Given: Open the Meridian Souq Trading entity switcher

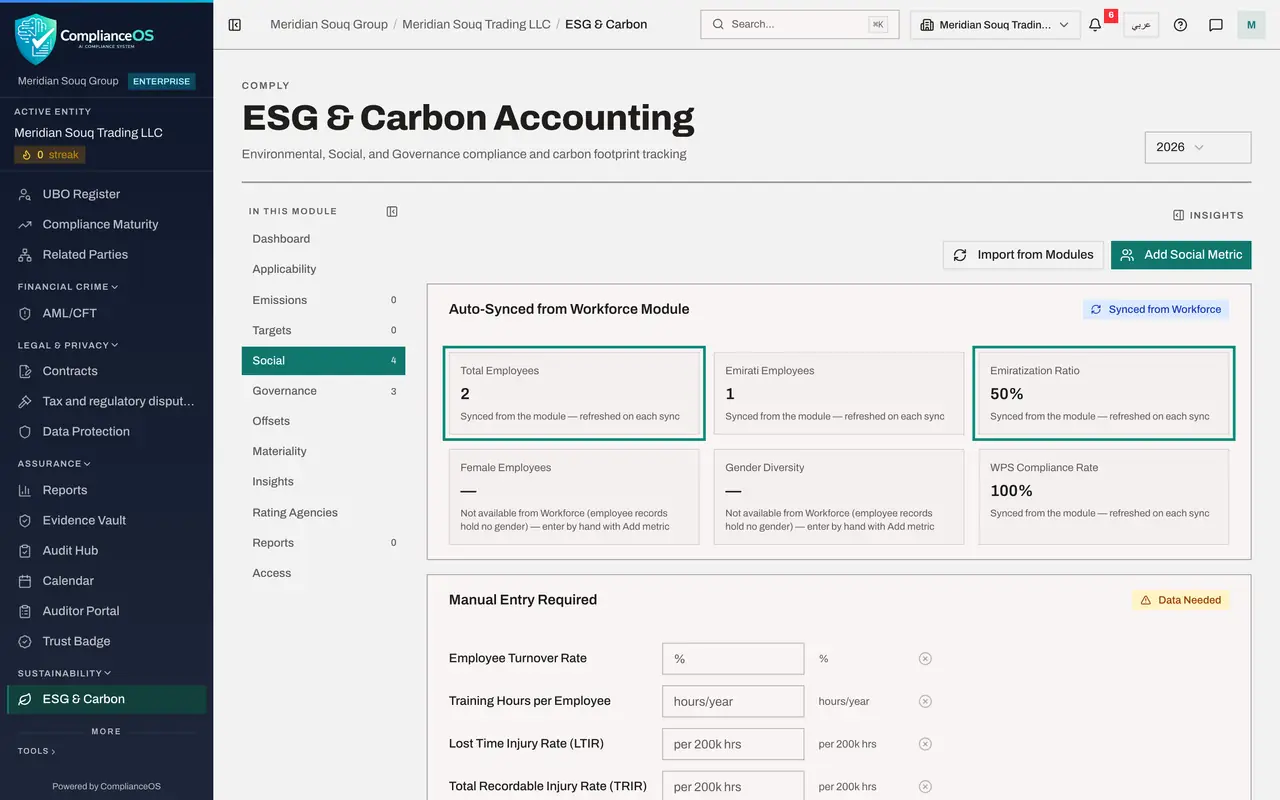Looking at the screenshot, I should pyautogui.click(x=995, y=25).
